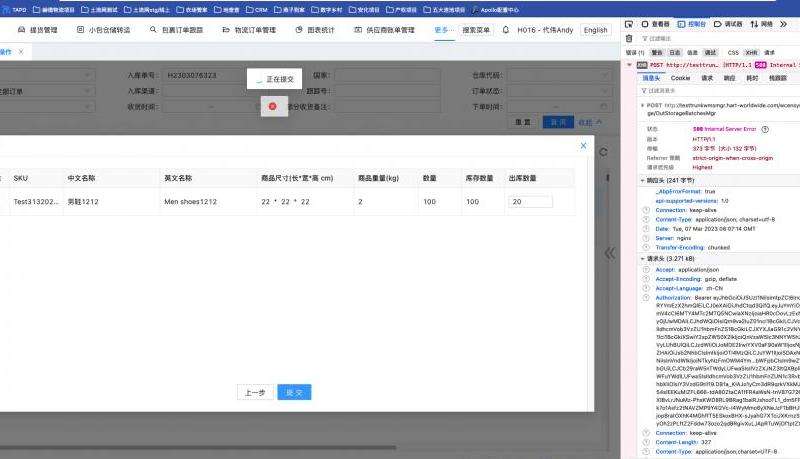
Task: Open 包裹订单跟踪 menu
Action: 177,30
